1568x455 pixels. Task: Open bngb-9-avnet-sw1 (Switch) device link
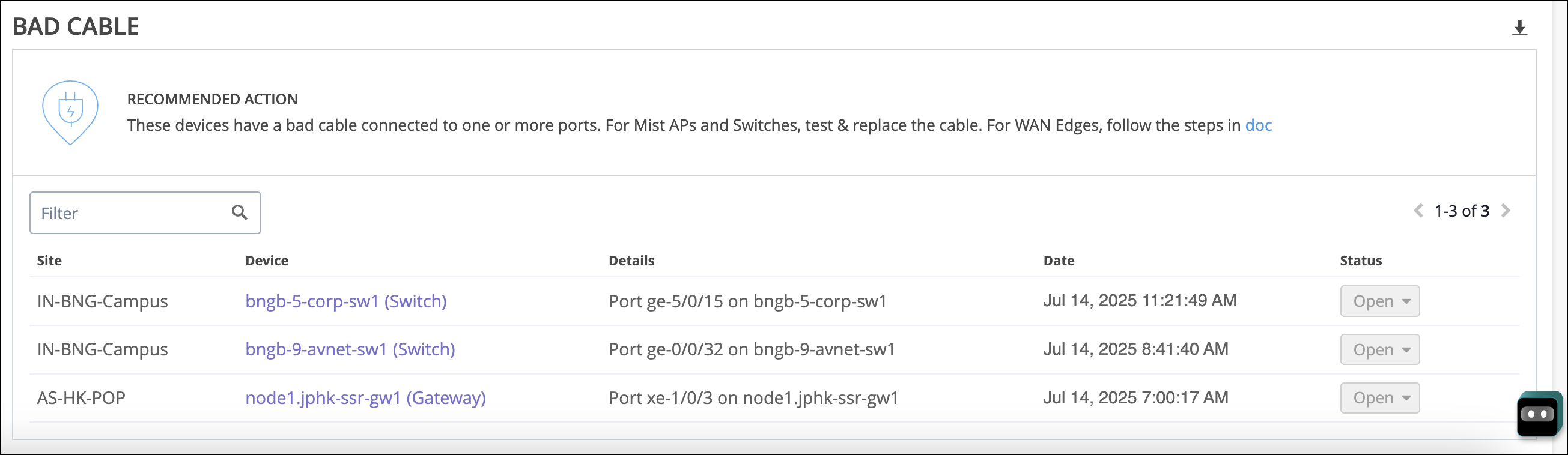pyautogui.click(x=350, y=349)
